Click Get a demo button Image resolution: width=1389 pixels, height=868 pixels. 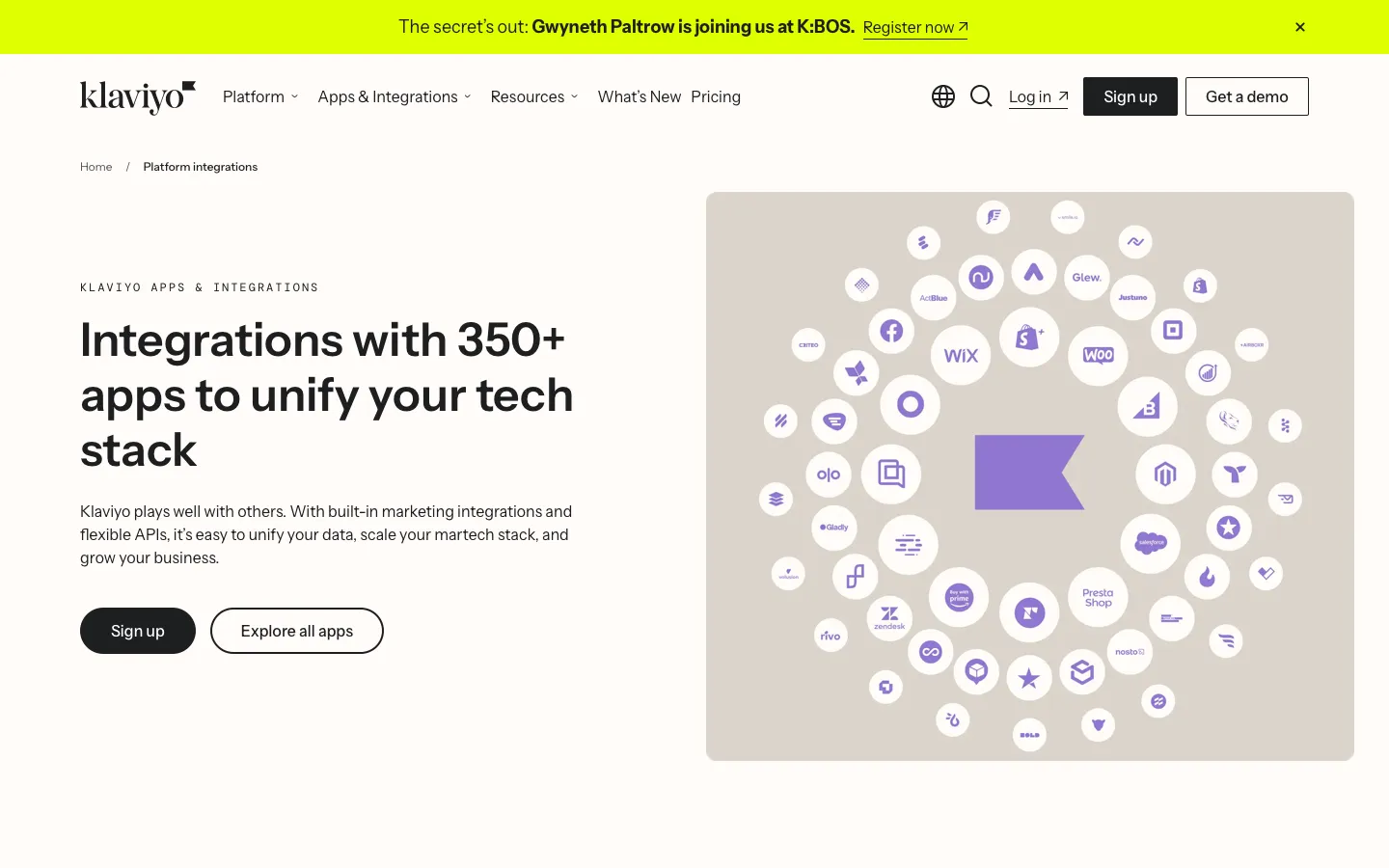point(1247,96)
